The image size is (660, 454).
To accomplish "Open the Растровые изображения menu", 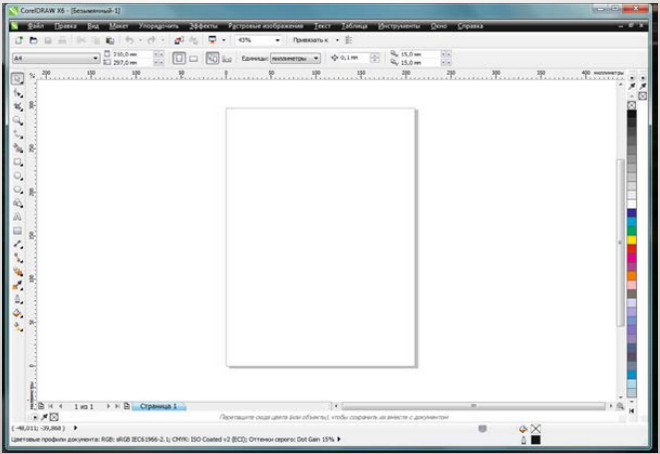I will (266, 26).
